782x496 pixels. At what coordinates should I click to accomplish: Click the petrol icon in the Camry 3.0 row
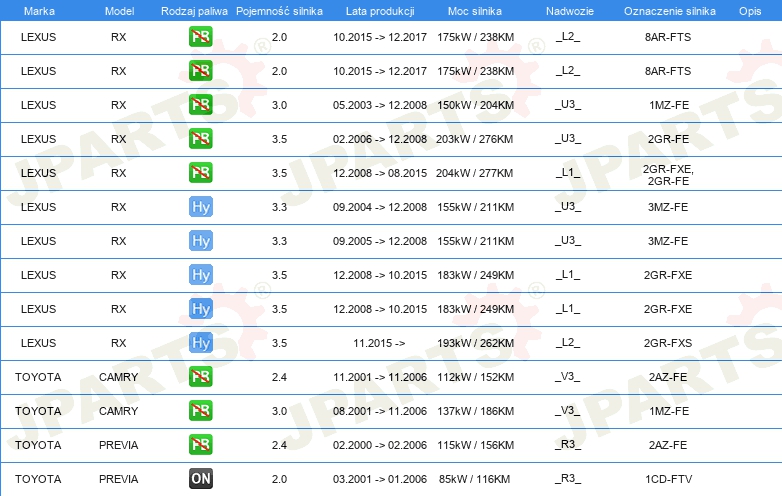[200, 411]
